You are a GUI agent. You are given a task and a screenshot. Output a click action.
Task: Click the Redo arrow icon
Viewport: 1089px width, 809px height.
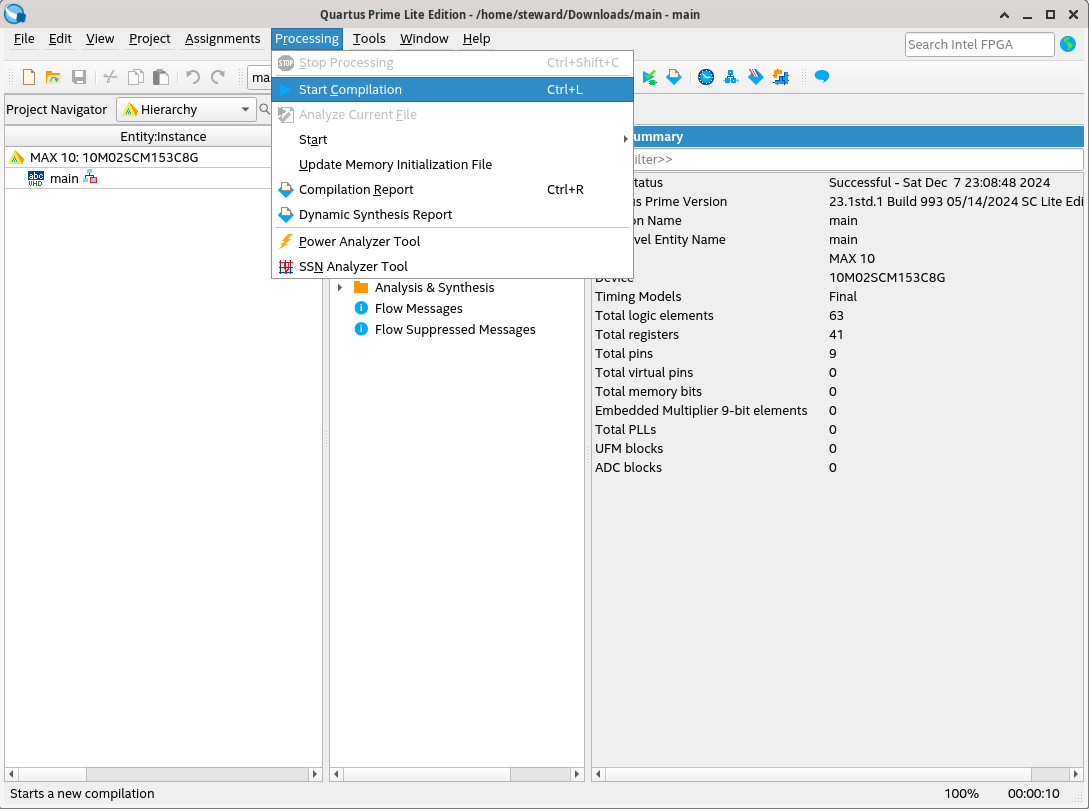point(218,77)
